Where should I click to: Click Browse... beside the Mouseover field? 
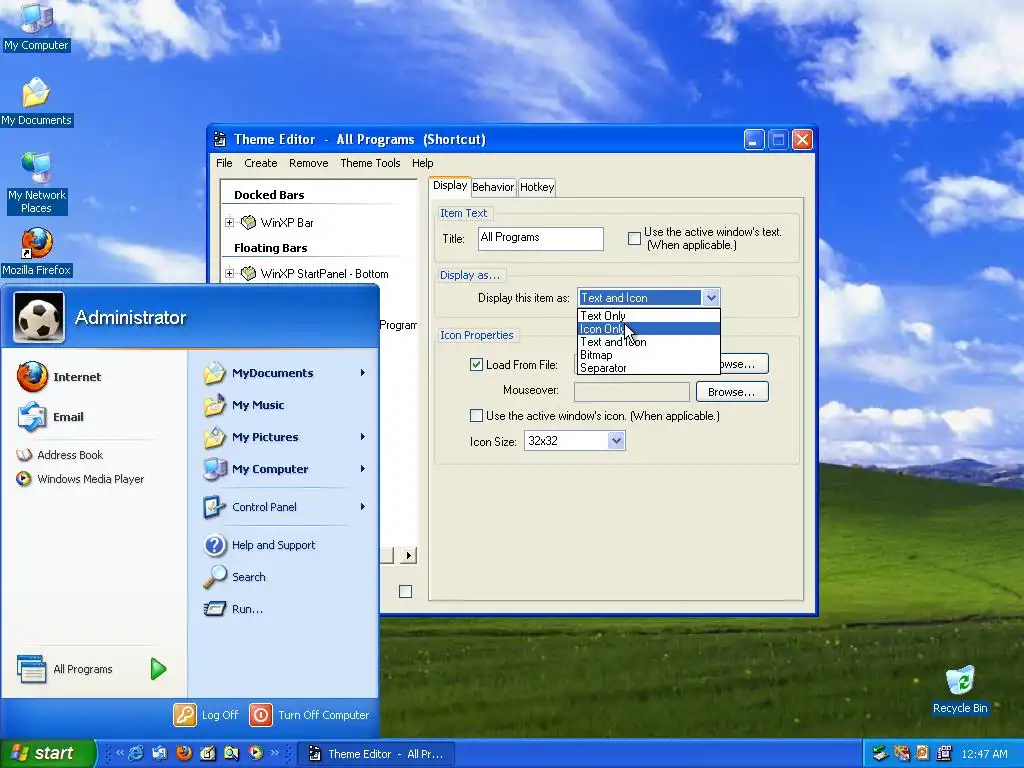pos(732,392)
